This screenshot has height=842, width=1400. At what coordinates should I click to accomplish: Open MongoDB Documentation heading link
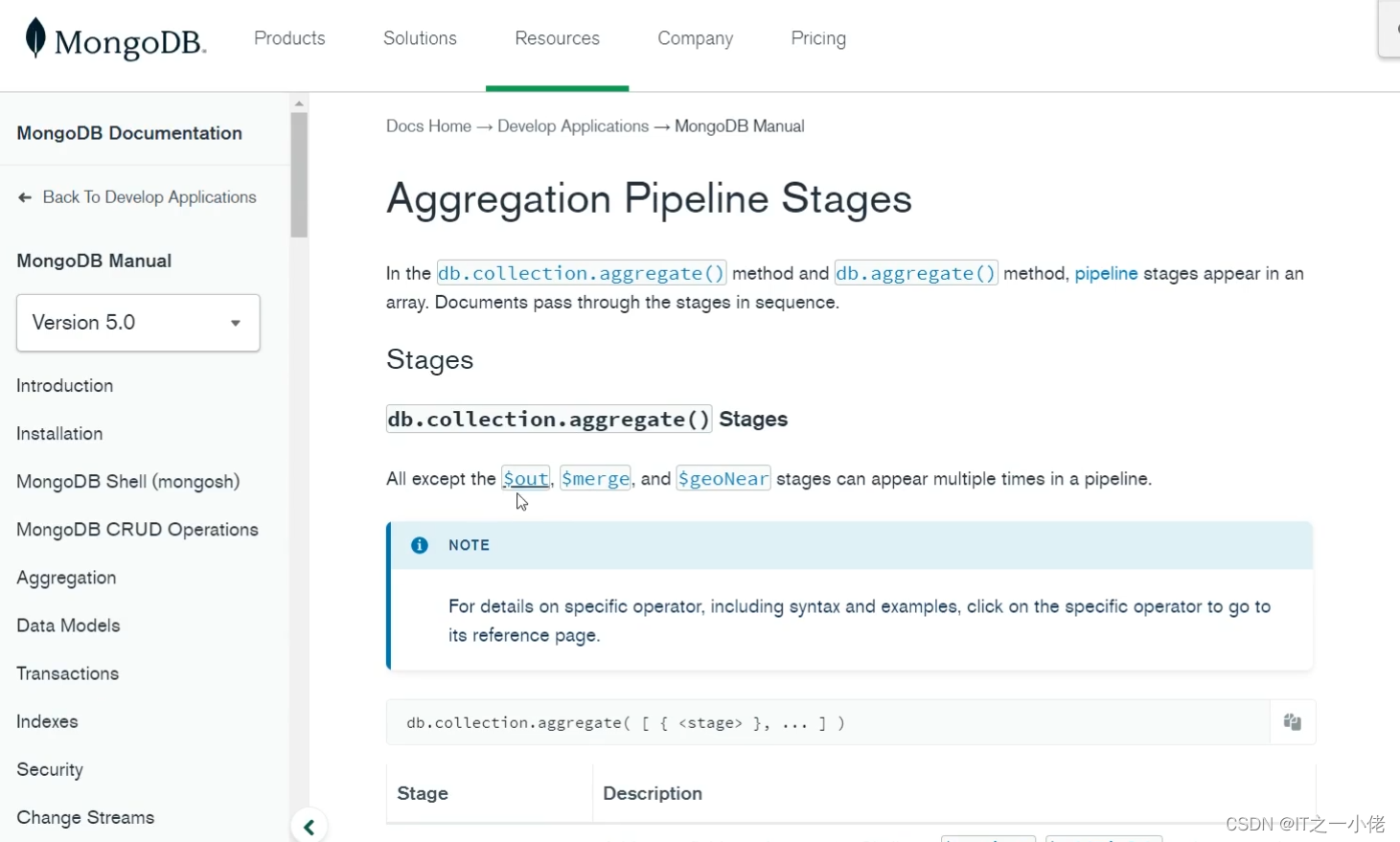tap(129, 133)
